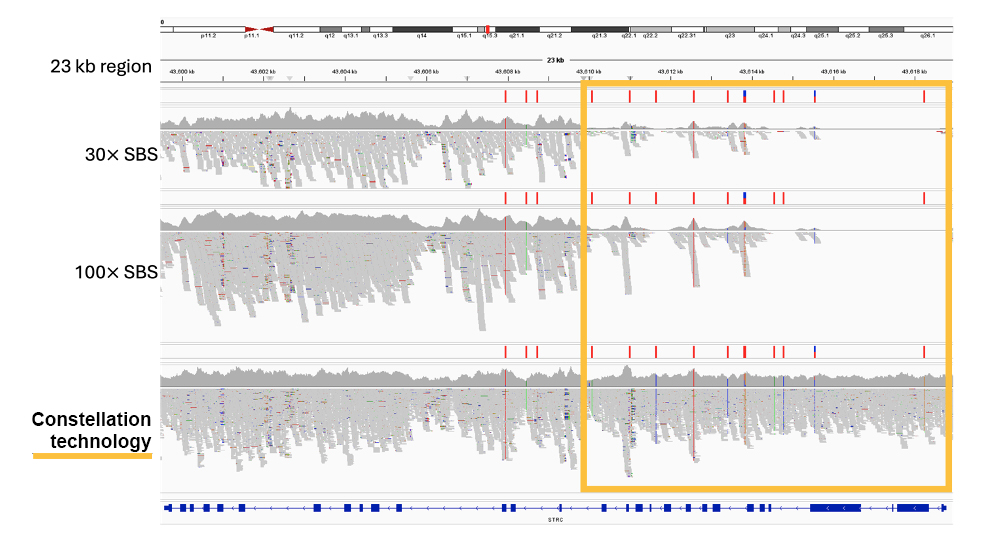
Task: Click the q11.2 band next to centromere
Action: click(296, 30)
